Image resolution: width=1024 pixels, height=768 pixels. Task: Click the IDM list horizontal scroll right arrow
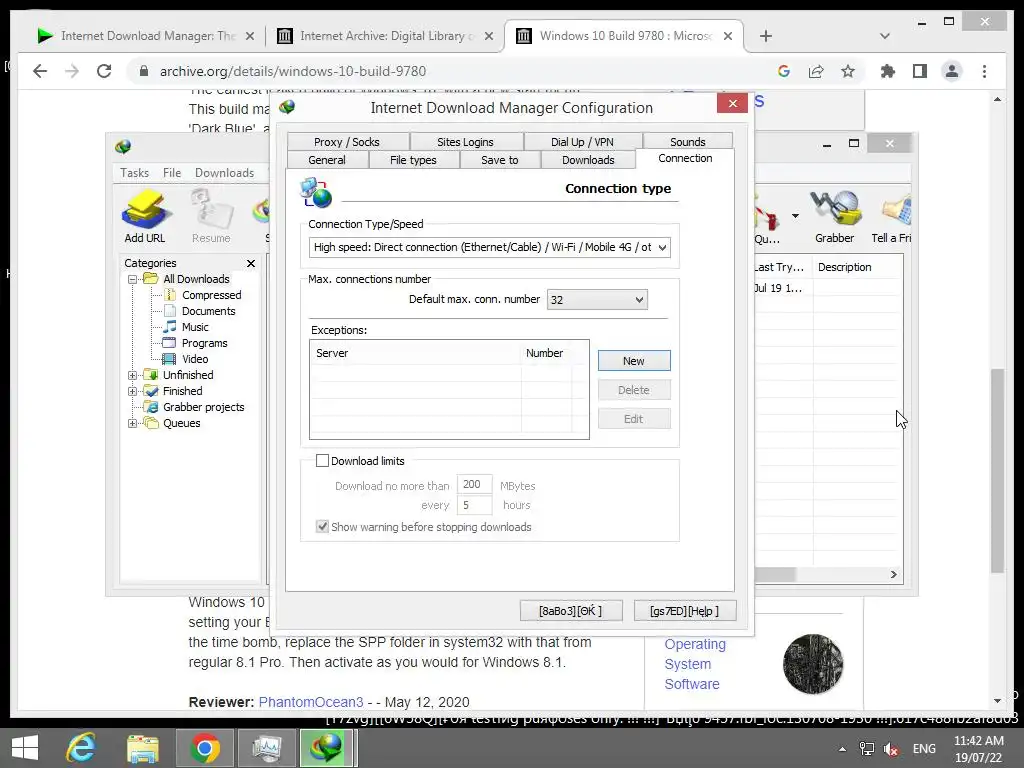[x=893, y=575]
